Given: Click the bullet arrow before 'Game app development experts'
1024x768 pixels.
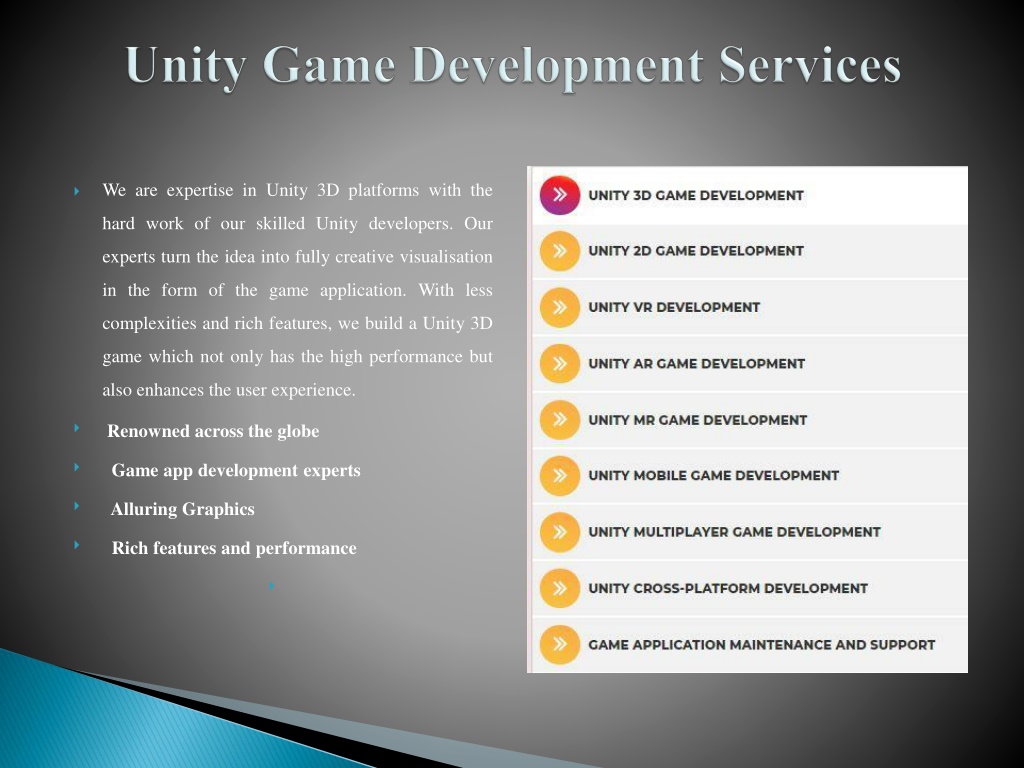Looking at the screenshot, I should coord(77,467).
